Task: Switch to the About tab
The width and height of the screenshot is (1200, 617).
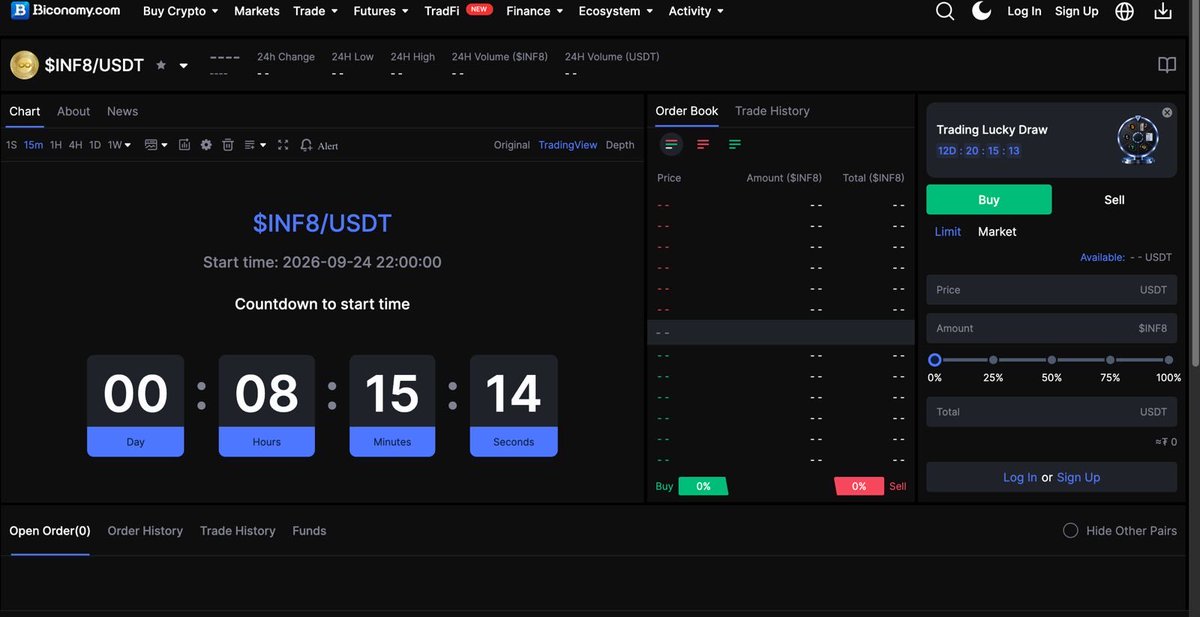Action: [73, 111]
